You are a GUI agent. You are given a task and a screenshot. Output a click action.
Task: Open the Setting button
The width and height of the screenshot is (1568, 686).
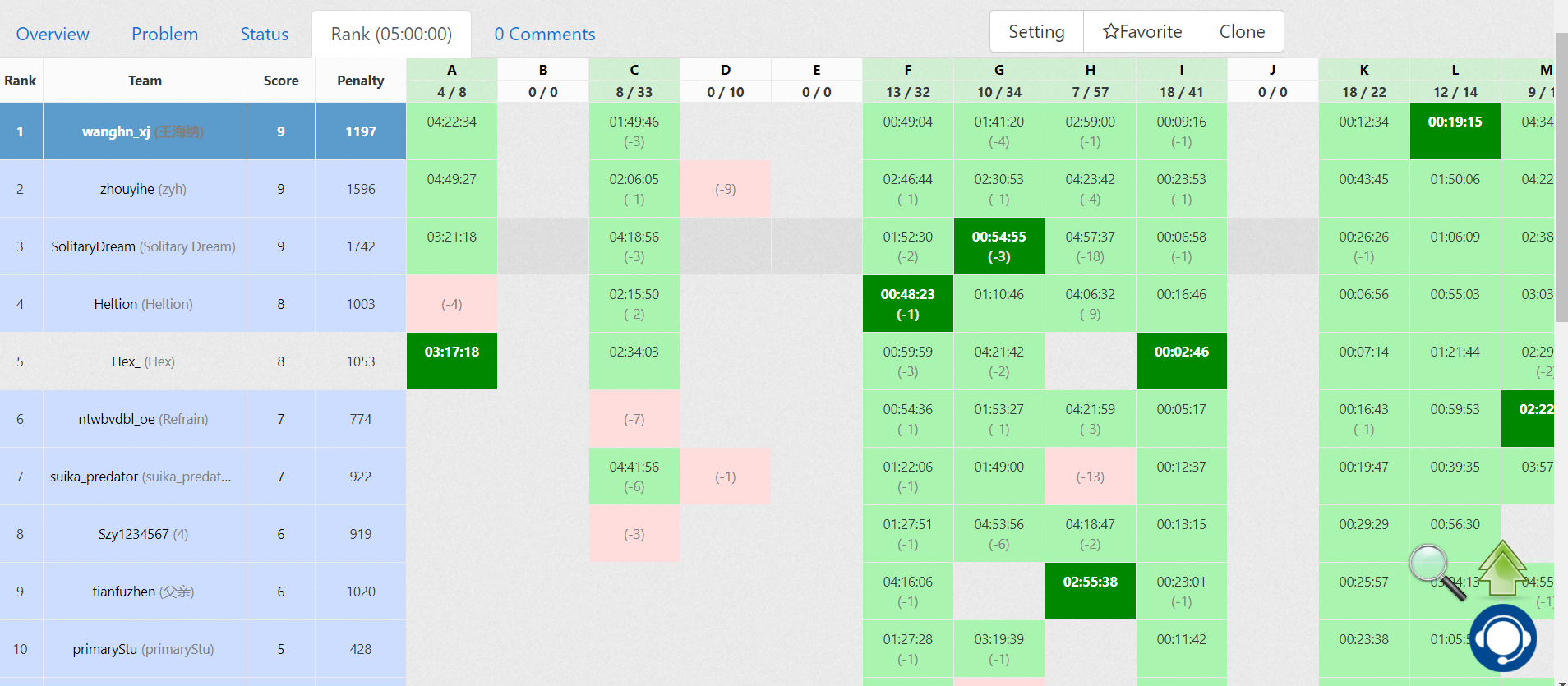coord(1036,32)
